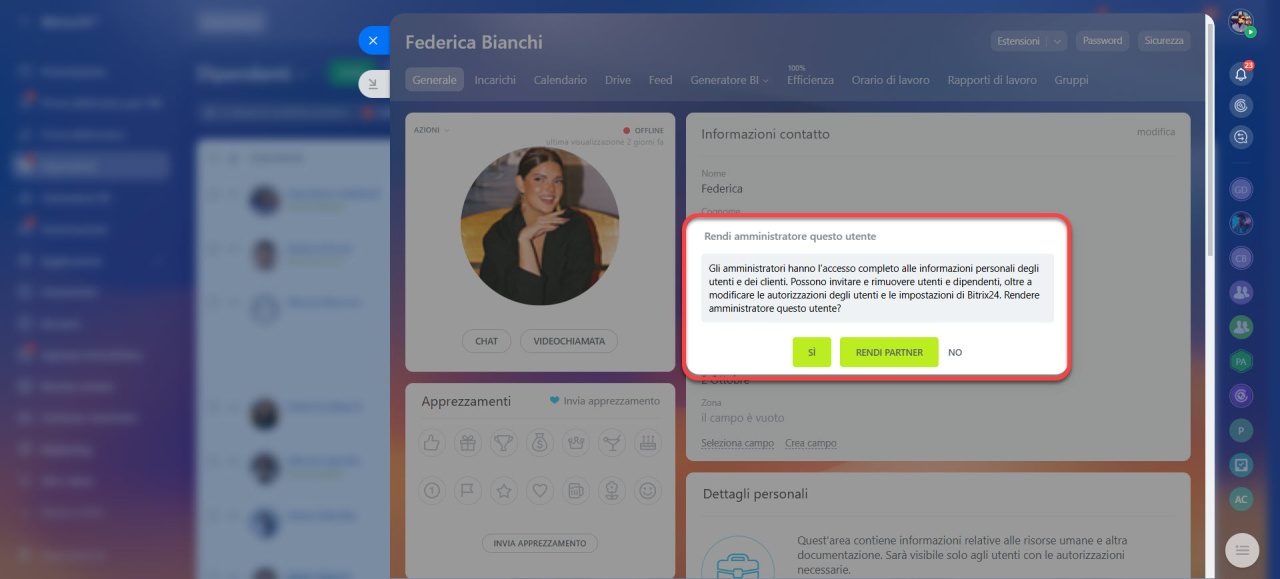Switch to the Calendario tab
The height and width of the screenshot is (579, 1280).
(x=560, y=80)
